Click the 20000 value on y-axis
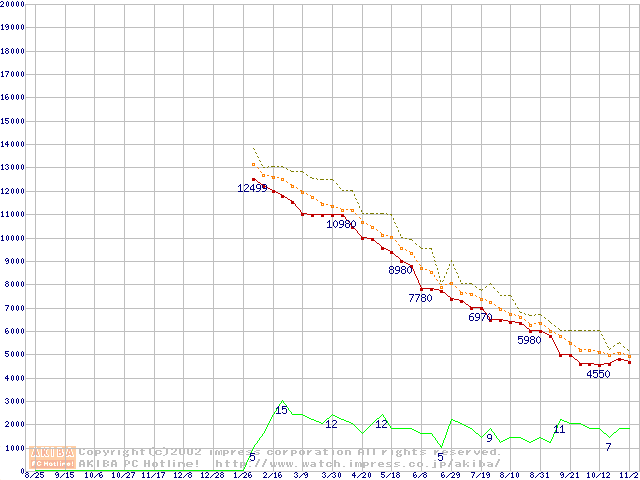The image size is (640, 480). [x=12, y=4]
